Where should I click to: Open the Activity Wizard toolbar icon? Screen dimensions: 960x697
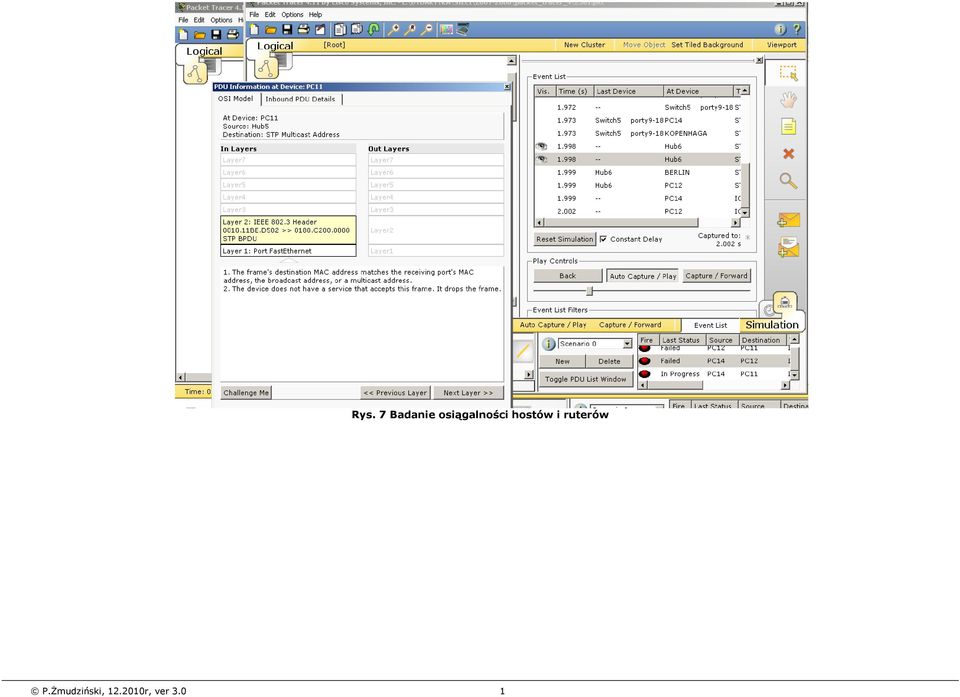point(320,29)
